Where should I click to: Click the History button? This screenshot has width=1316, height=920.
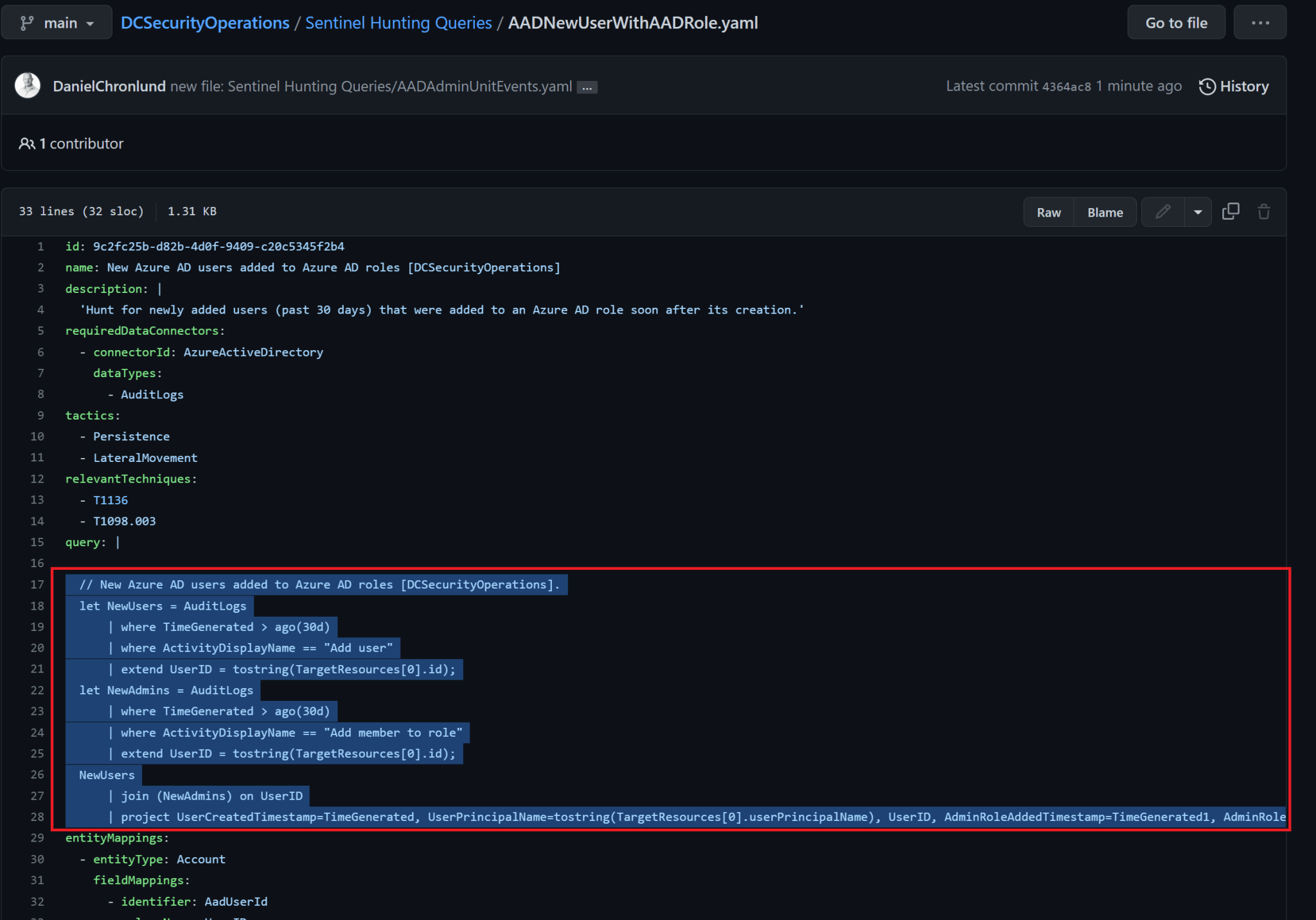[1234, 85]
